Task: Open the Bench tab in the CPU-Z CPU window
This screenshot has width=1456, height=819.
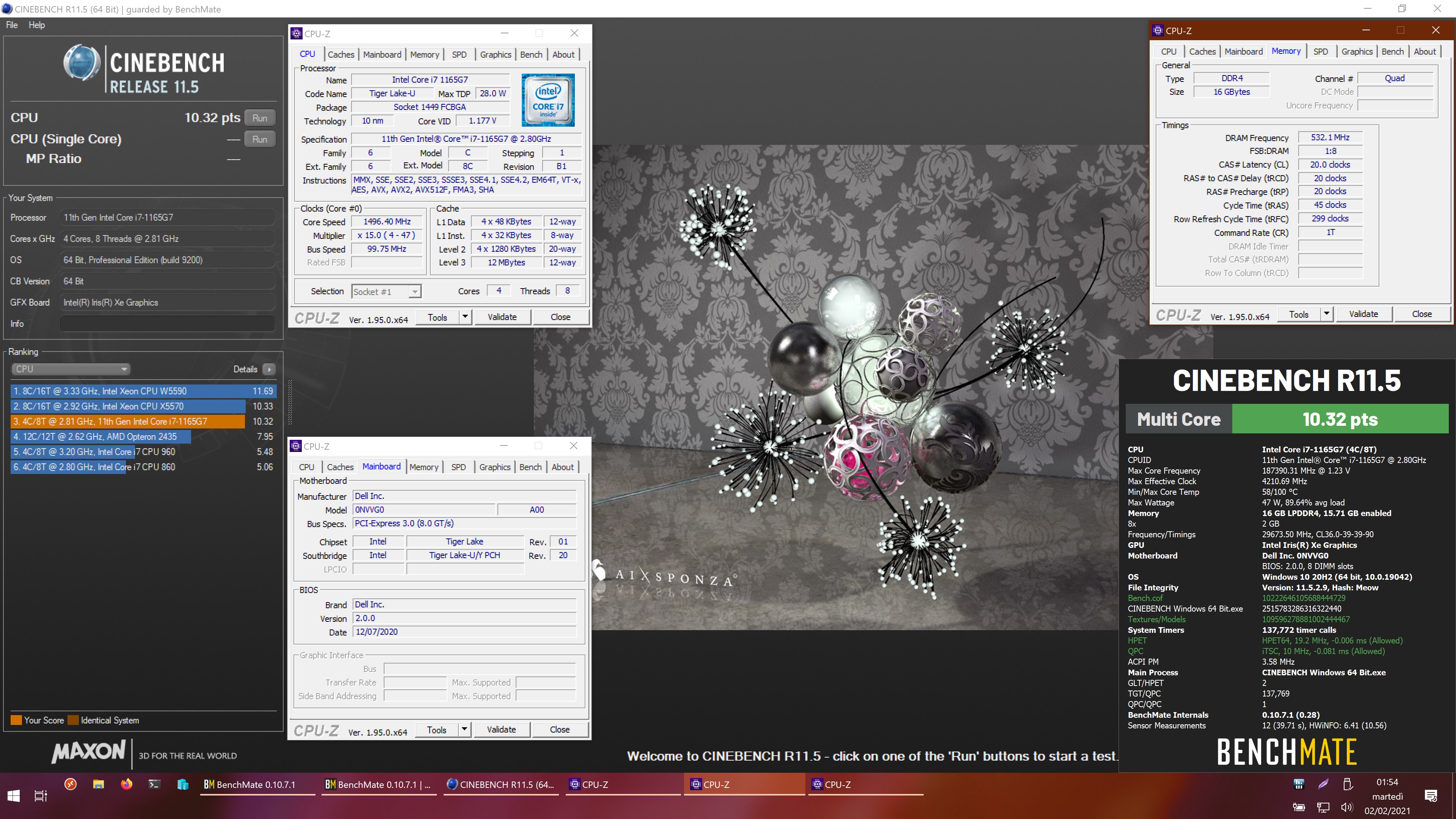Action: tap(531, 54)
